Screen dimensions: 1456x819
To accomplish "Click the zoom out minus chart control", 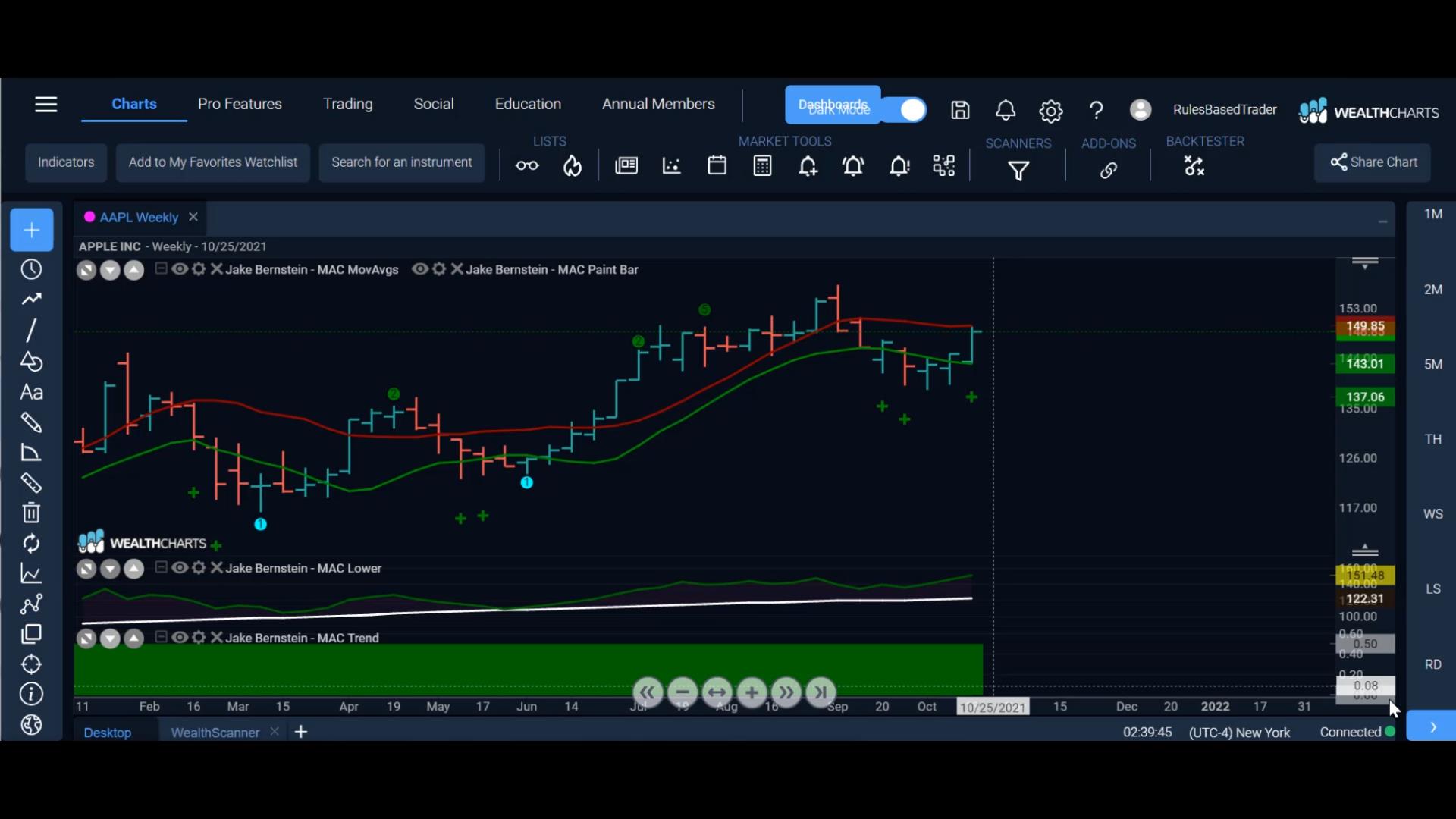I will 682,692.
